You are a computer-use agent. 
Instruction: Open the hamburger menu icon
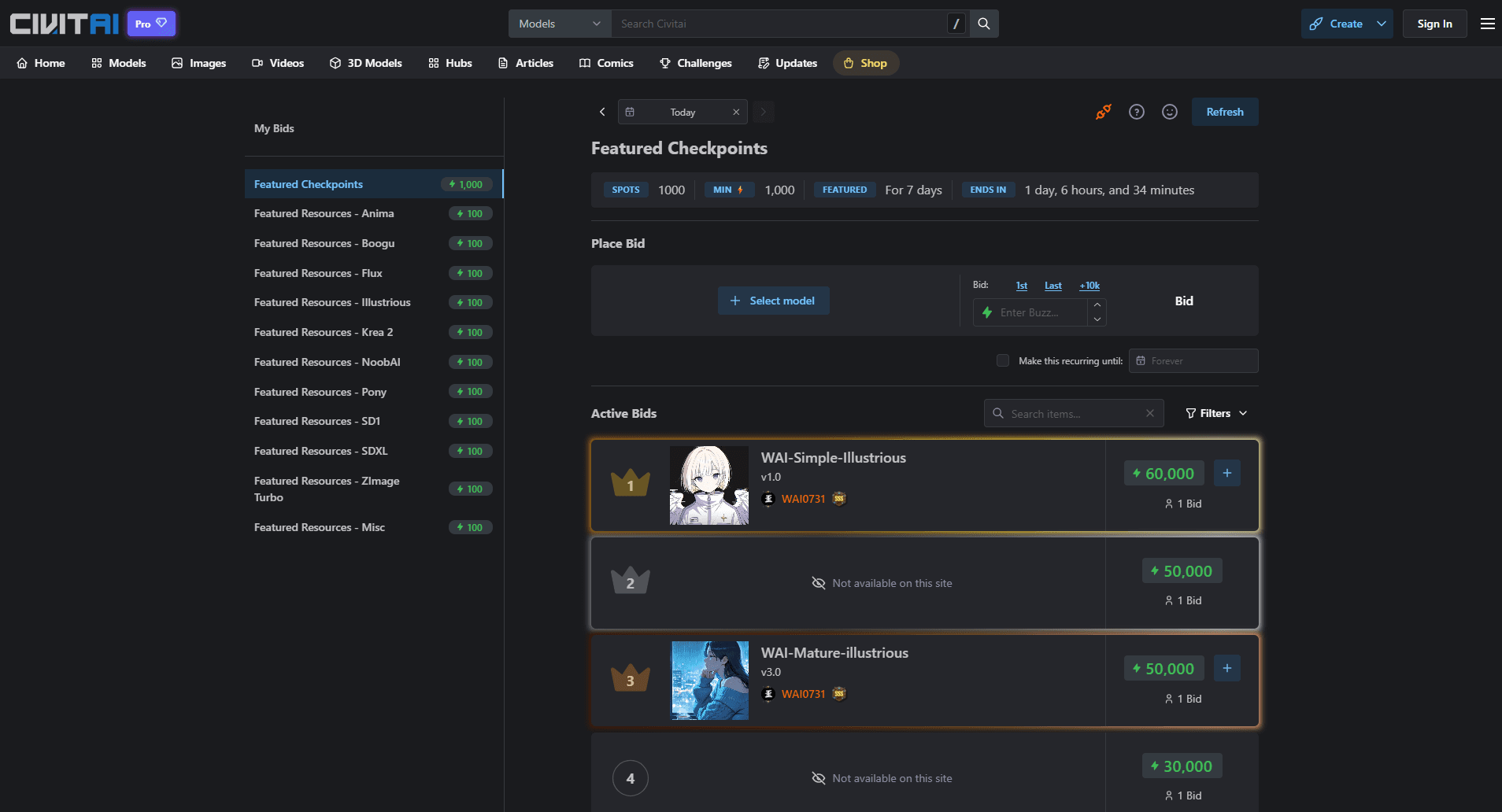(1488, 24)
